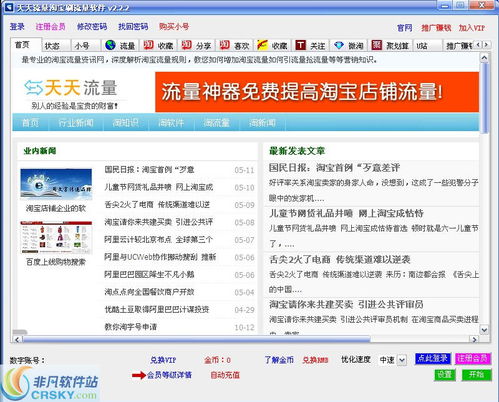
Task: Click the T icon on the 关注 tab
Action: tap(300, 45)
